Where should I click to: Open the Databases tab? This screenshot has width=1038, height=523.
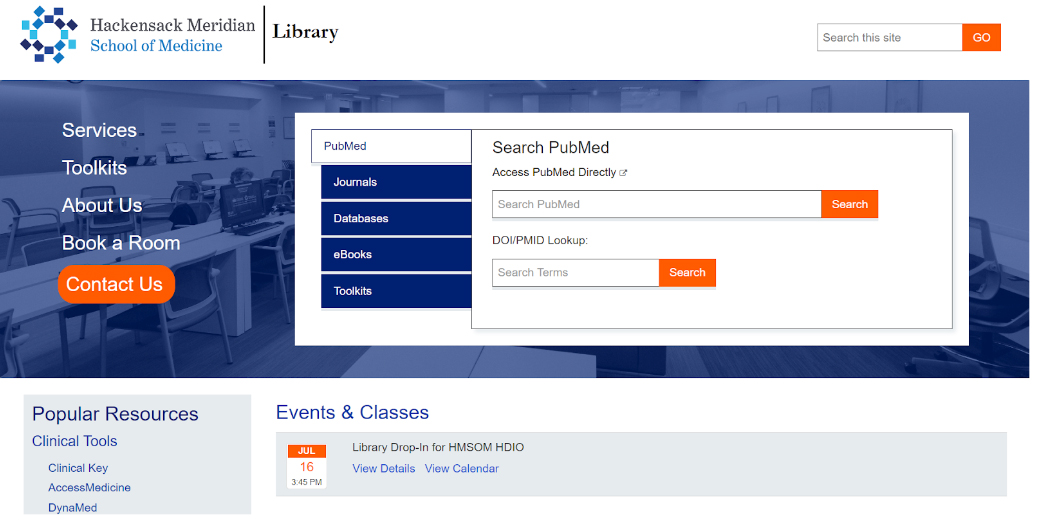tap(396, 218)
